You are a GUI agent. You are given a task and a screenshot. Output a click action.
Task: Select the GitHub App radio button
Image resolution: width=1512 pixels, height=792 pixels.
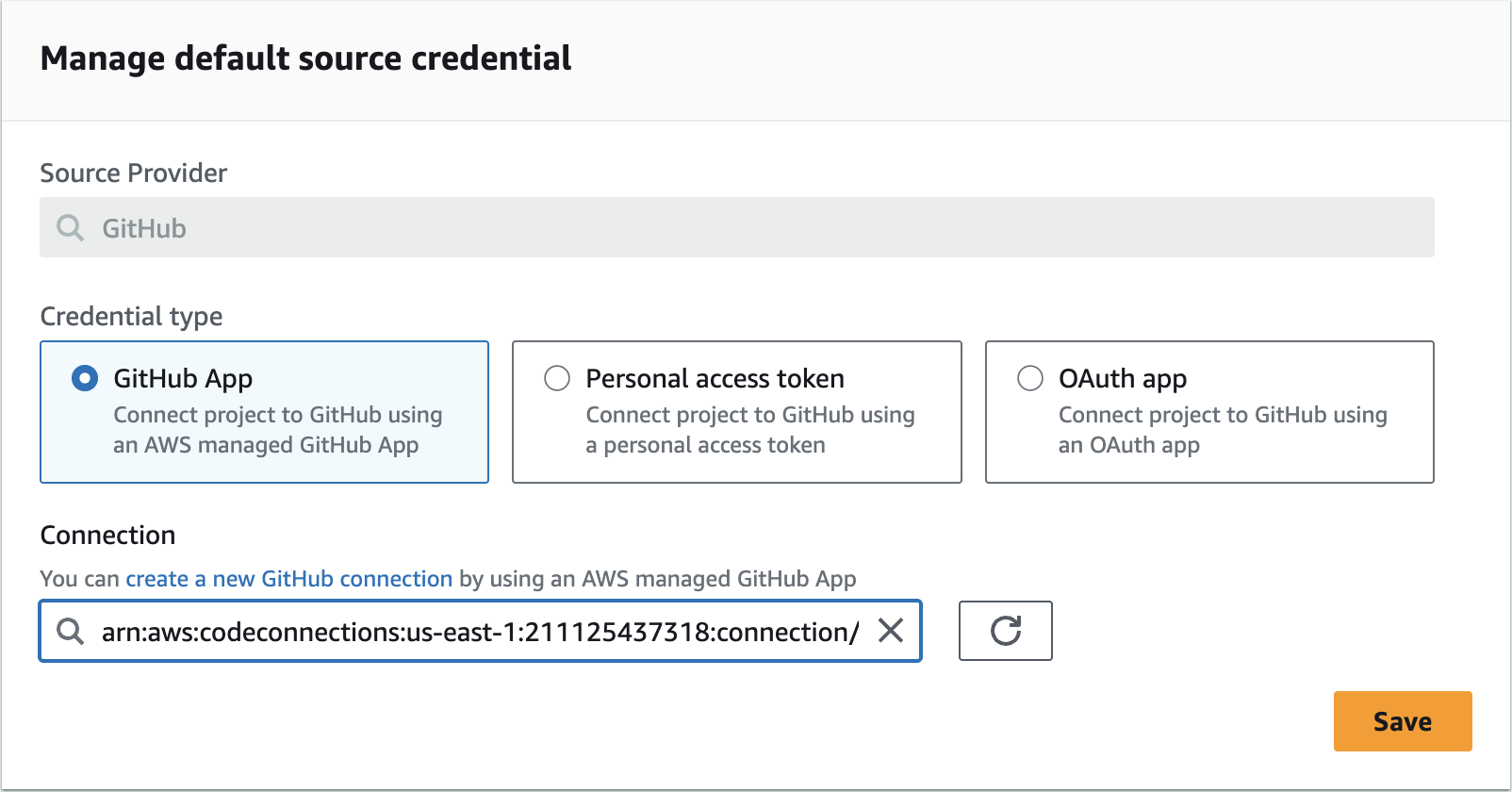[85, 379]
